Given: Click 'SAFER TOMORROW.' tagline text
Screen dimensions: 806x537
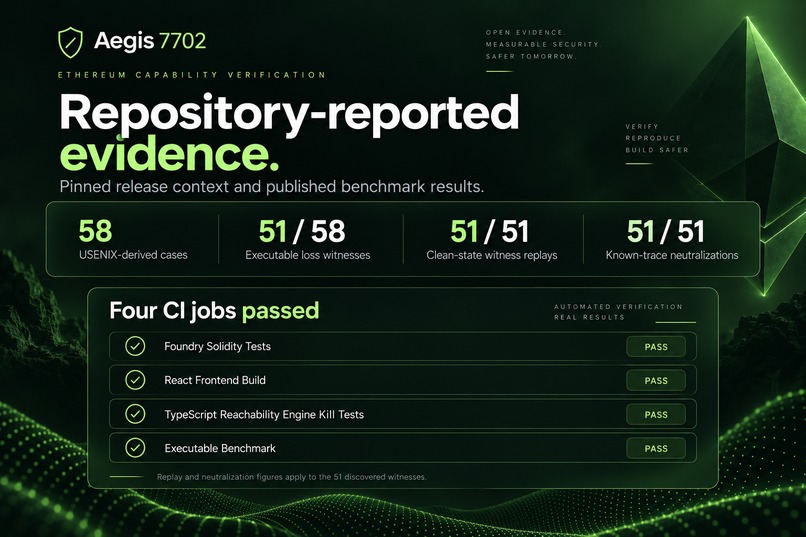Looking at the screenshot, I should pos(531,56).
